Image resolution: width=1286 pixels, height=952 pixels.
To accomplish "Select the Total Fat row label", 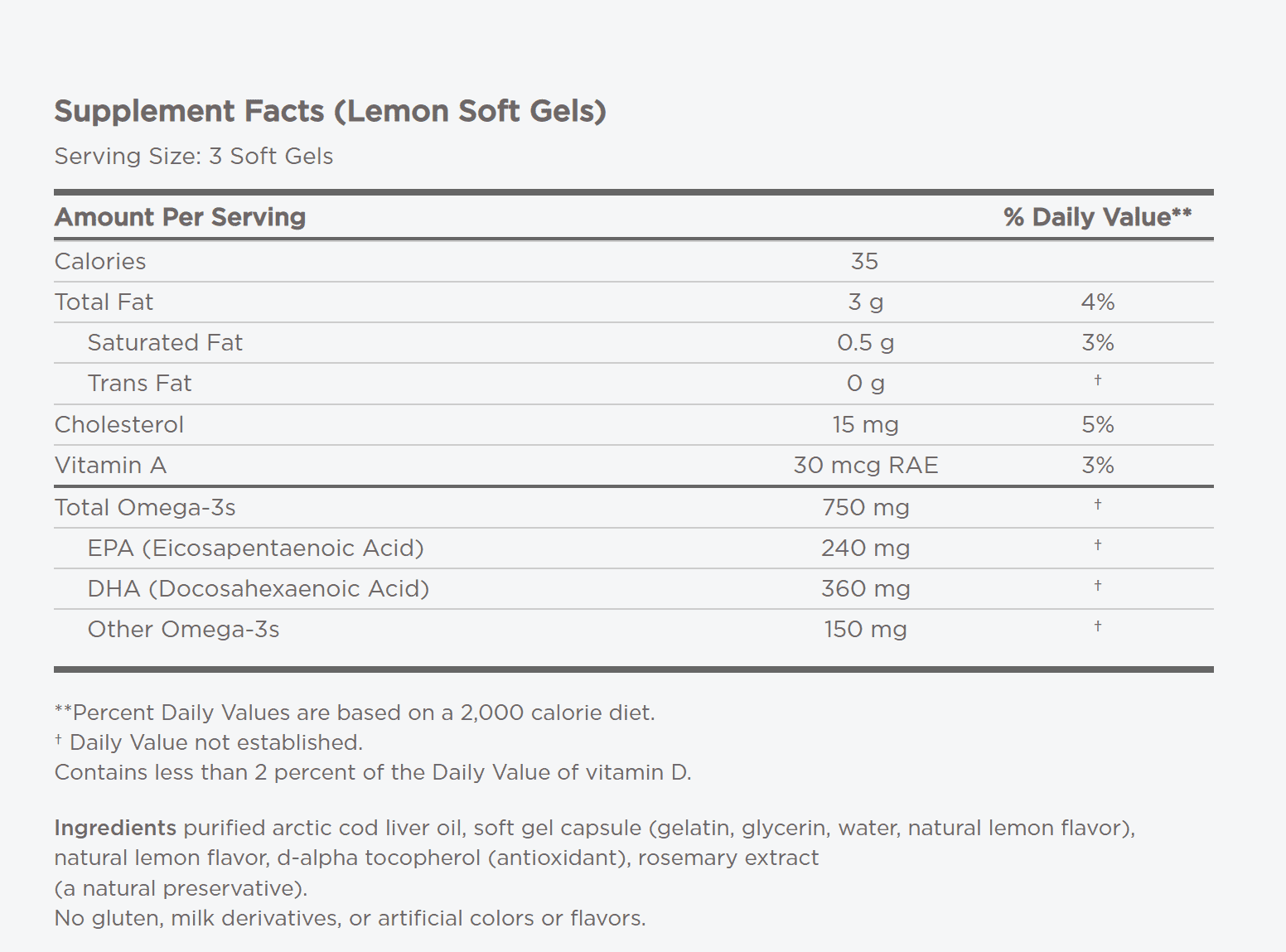I will (104, 302).
